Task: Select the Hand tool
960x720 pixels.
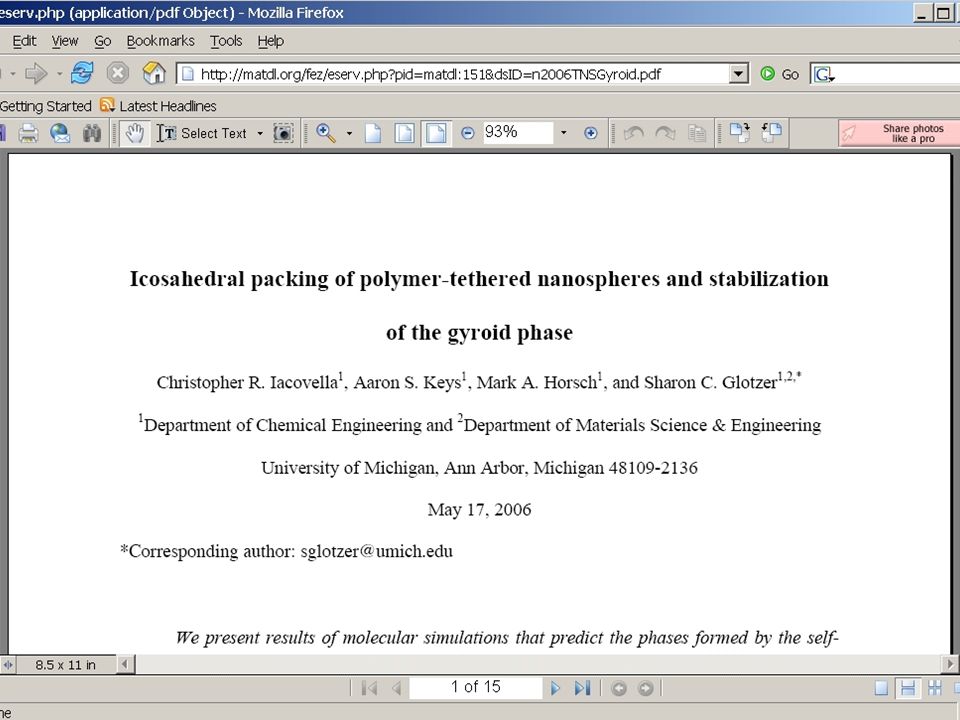Action: click(x=135, y=133)
